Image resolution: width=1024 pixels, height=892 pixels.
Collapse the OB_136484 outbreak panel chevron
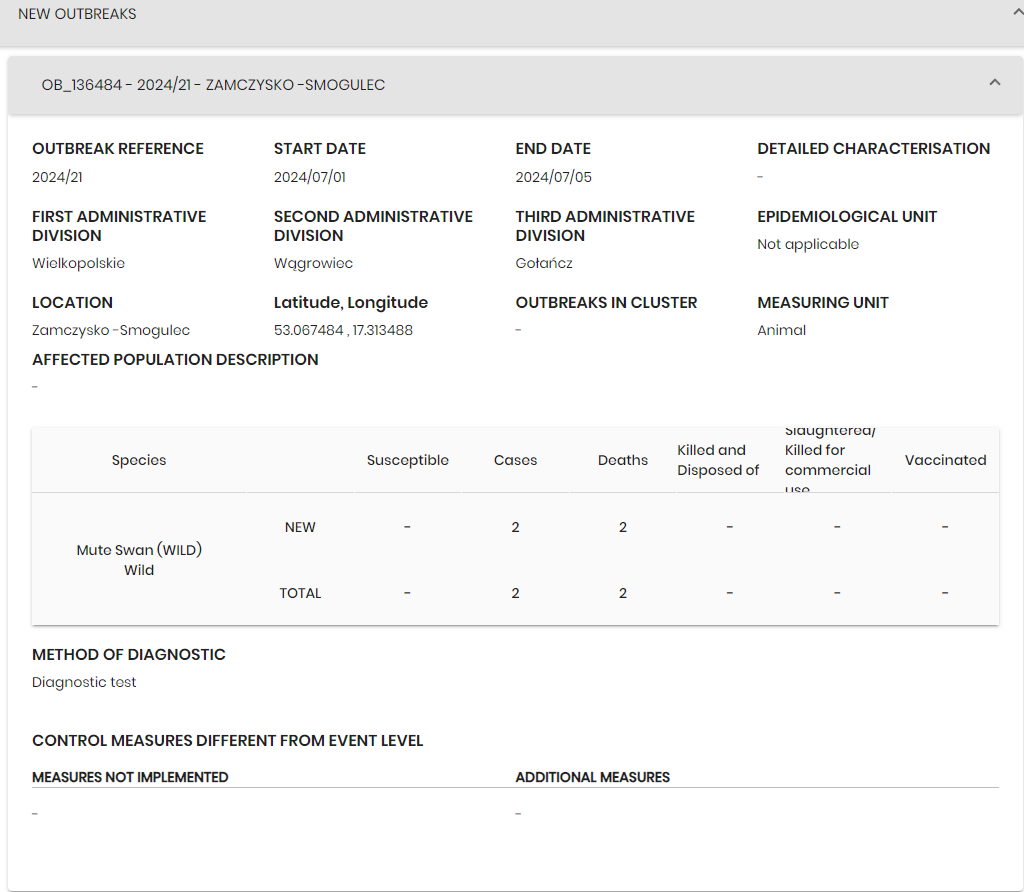click(994, 83)
